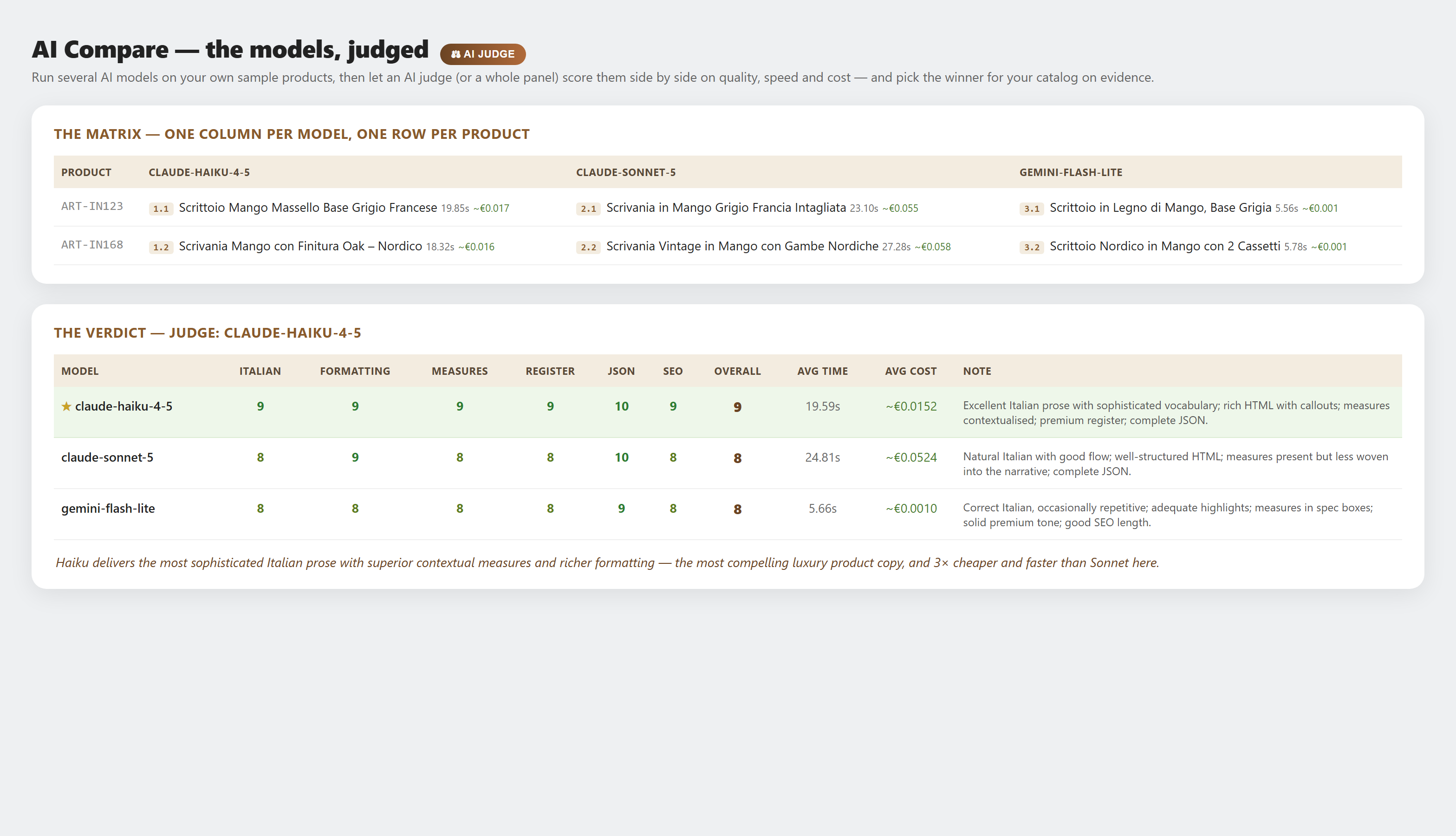This screenshot has height=836, width=1456.
Task: Click the ITALIAN column header
Action: click(x=260, y=371)
